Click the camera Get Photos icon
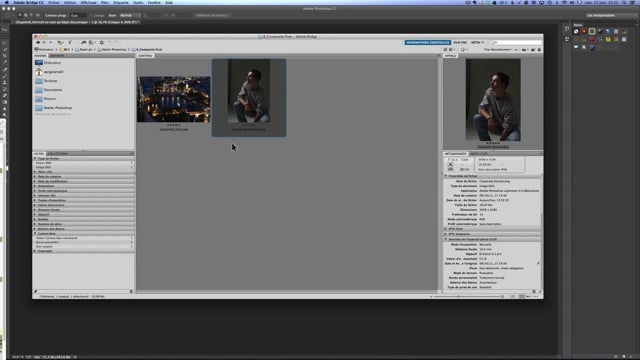The image size is (640, 360). pos(83,42)
